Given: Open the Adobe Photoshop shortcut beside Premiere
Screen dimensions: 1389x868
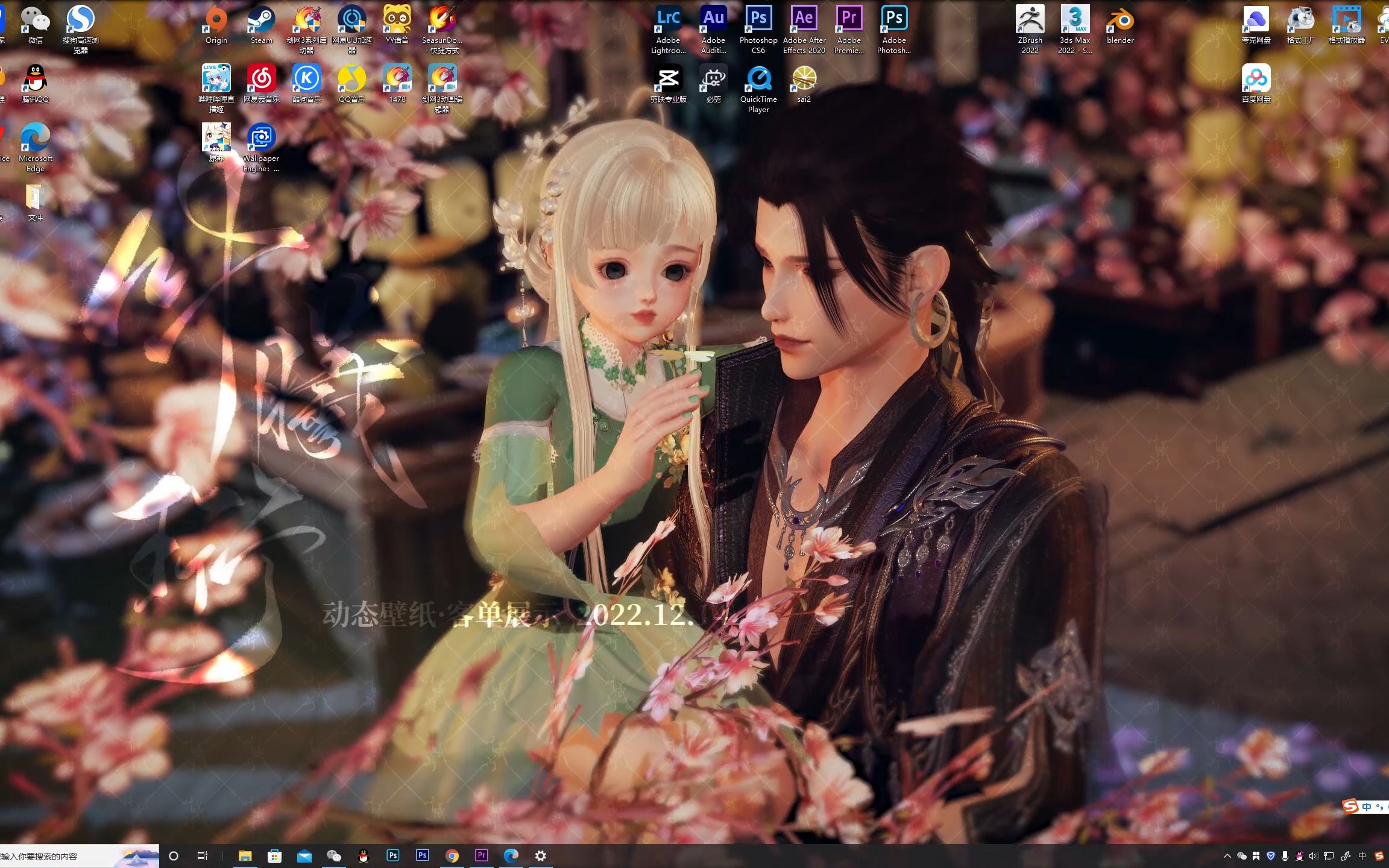Looking at the screenshot, I should [x=894, y=30].
